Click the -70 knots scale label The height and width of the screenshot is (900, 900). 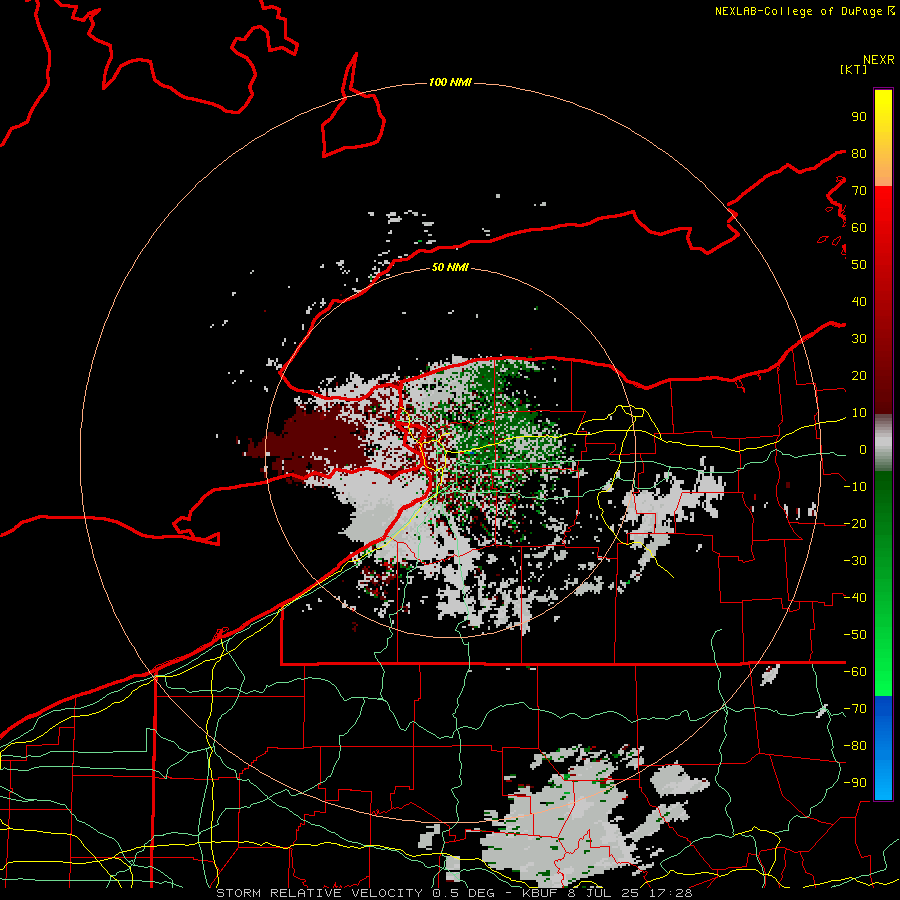855,709
